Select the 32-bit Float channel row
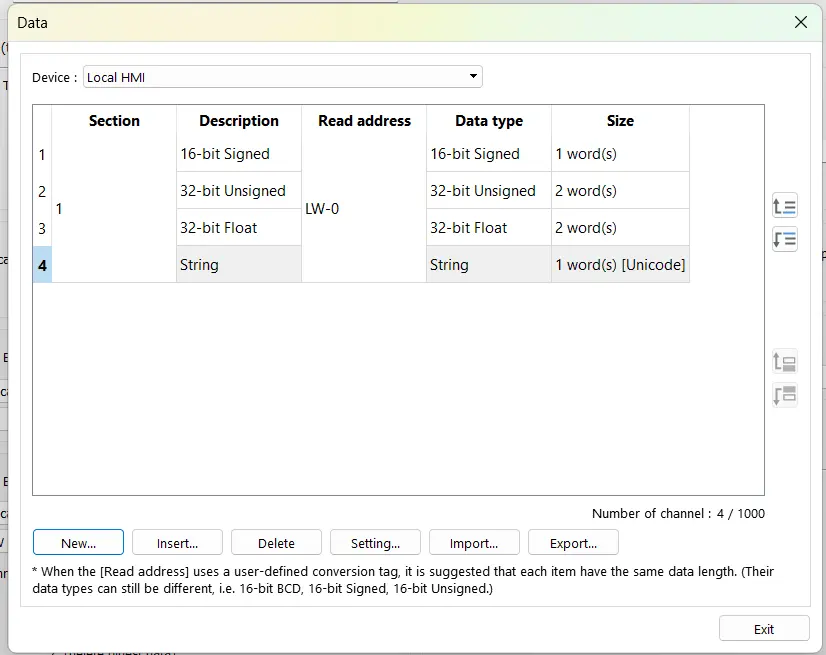Screen dimensions: 826x655 238,228
